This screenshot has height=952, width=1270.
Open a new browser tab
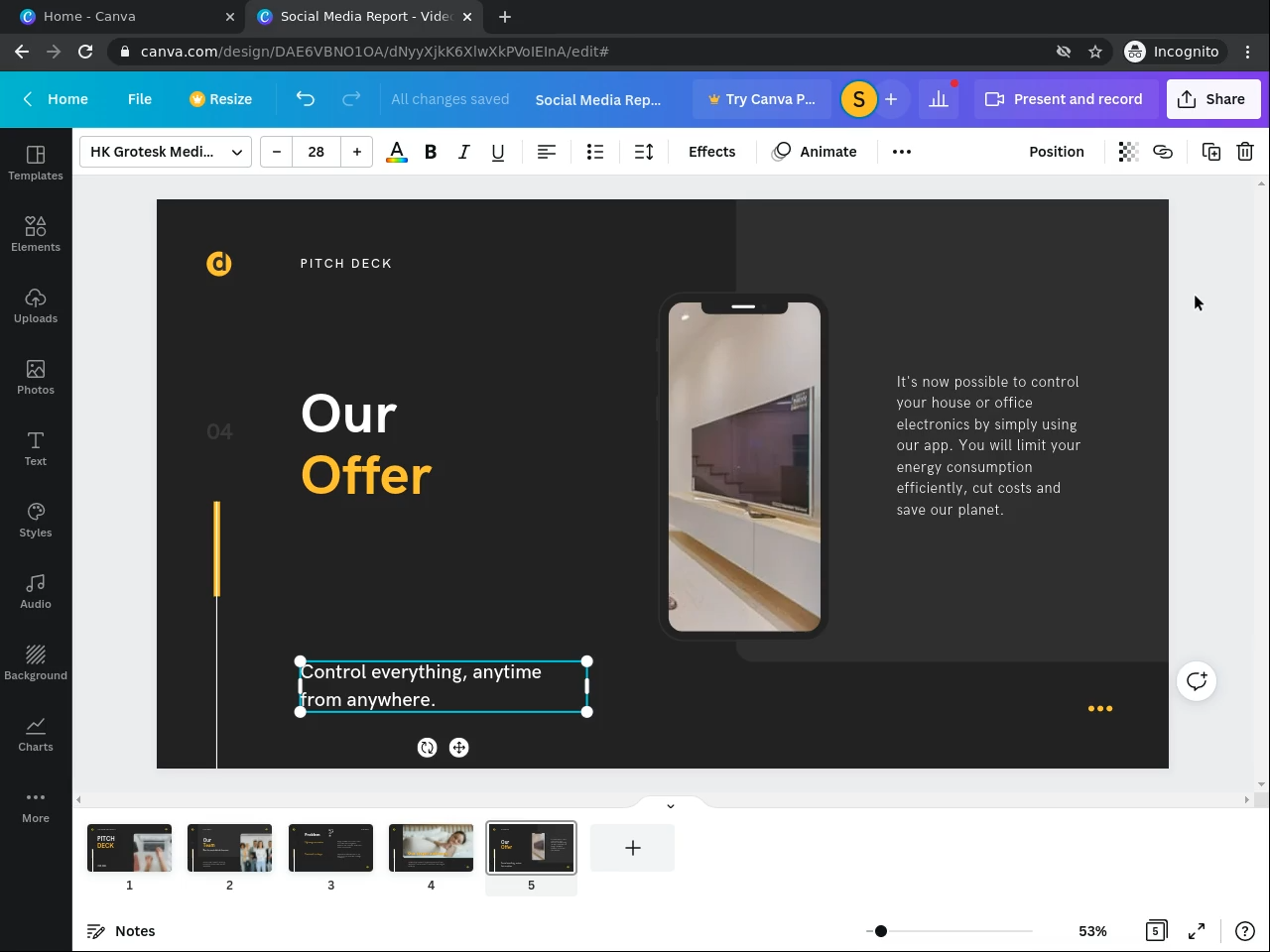(505, 17)
